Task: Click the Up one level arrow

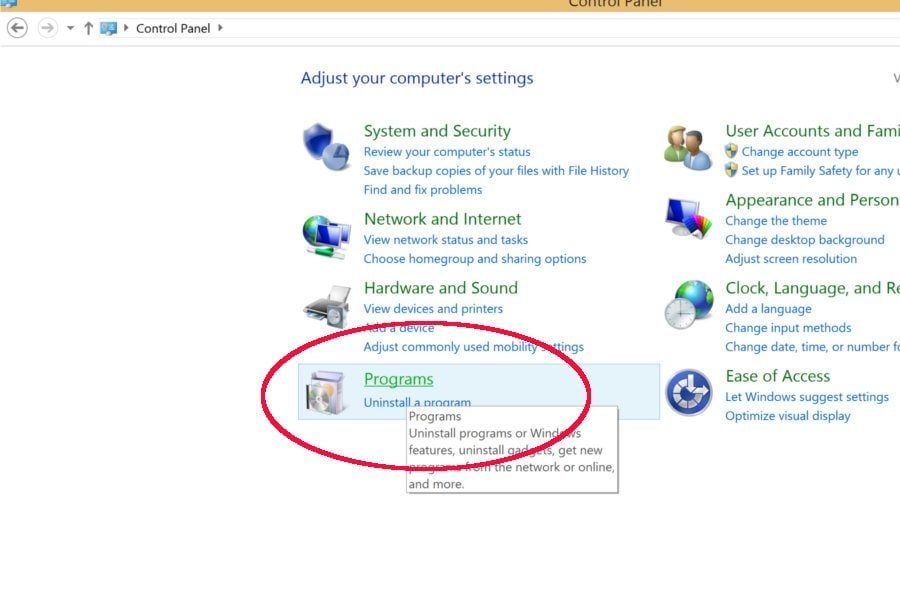Action: click(88, 28)
